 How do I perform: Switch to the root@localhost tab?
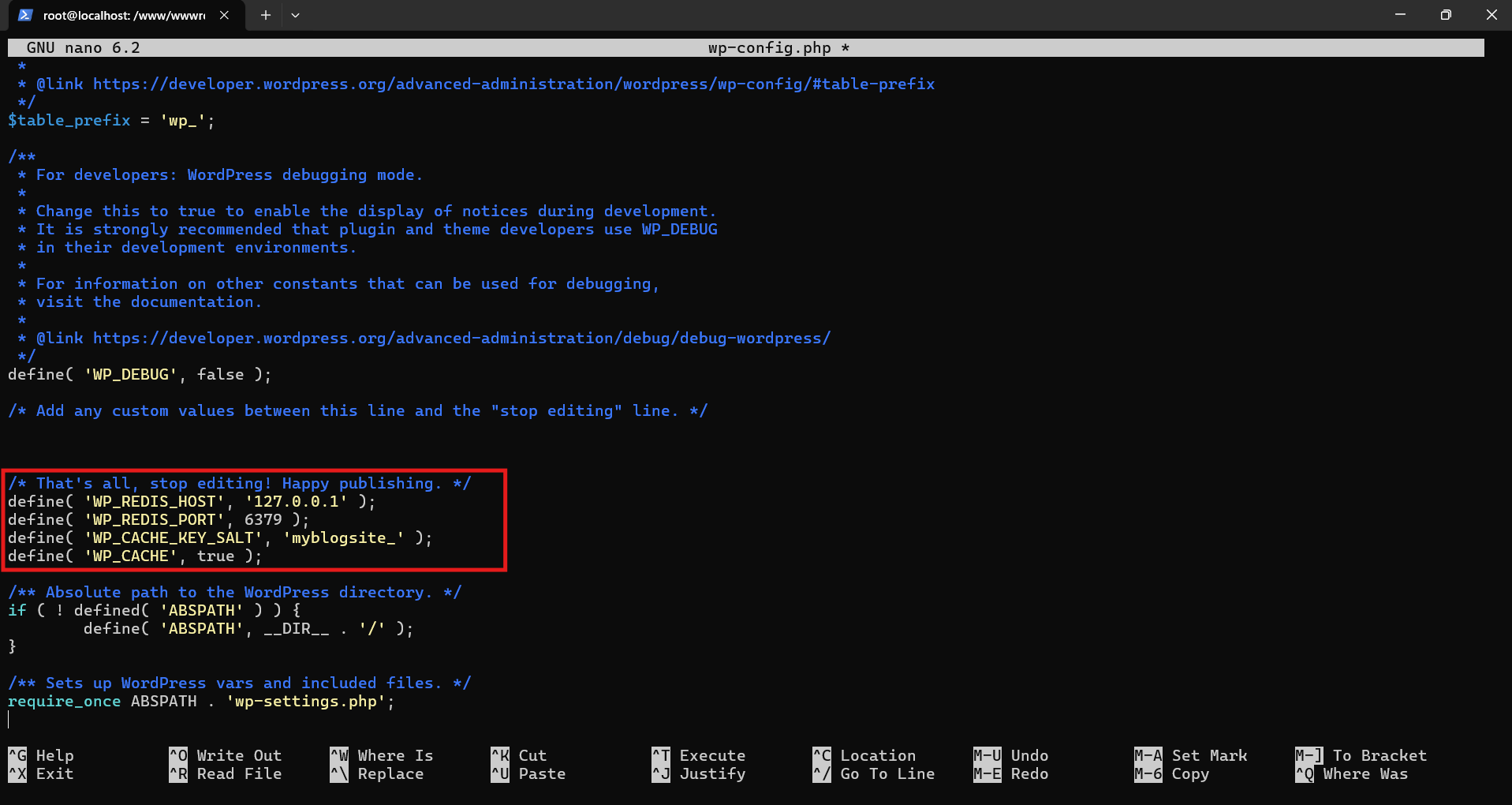(x=118, y=15)
